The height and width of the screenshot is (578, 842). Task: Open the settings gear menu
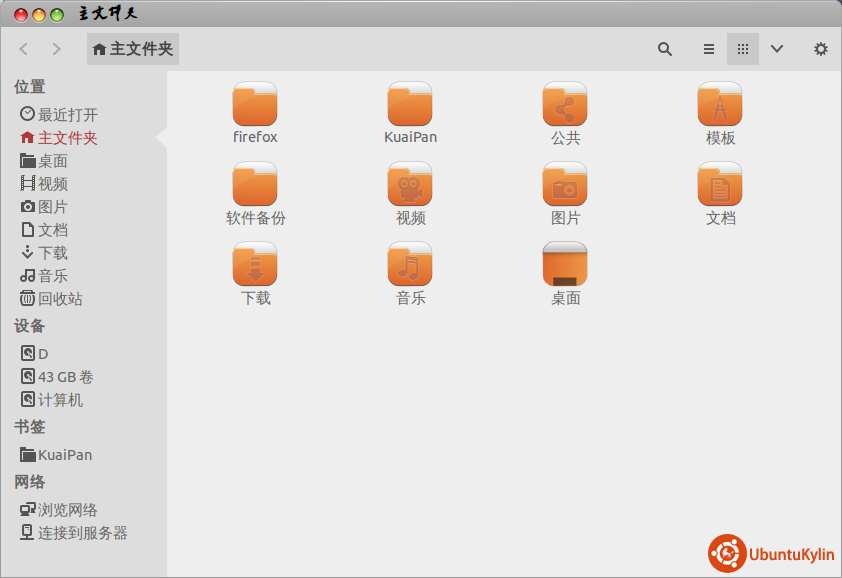820,49
